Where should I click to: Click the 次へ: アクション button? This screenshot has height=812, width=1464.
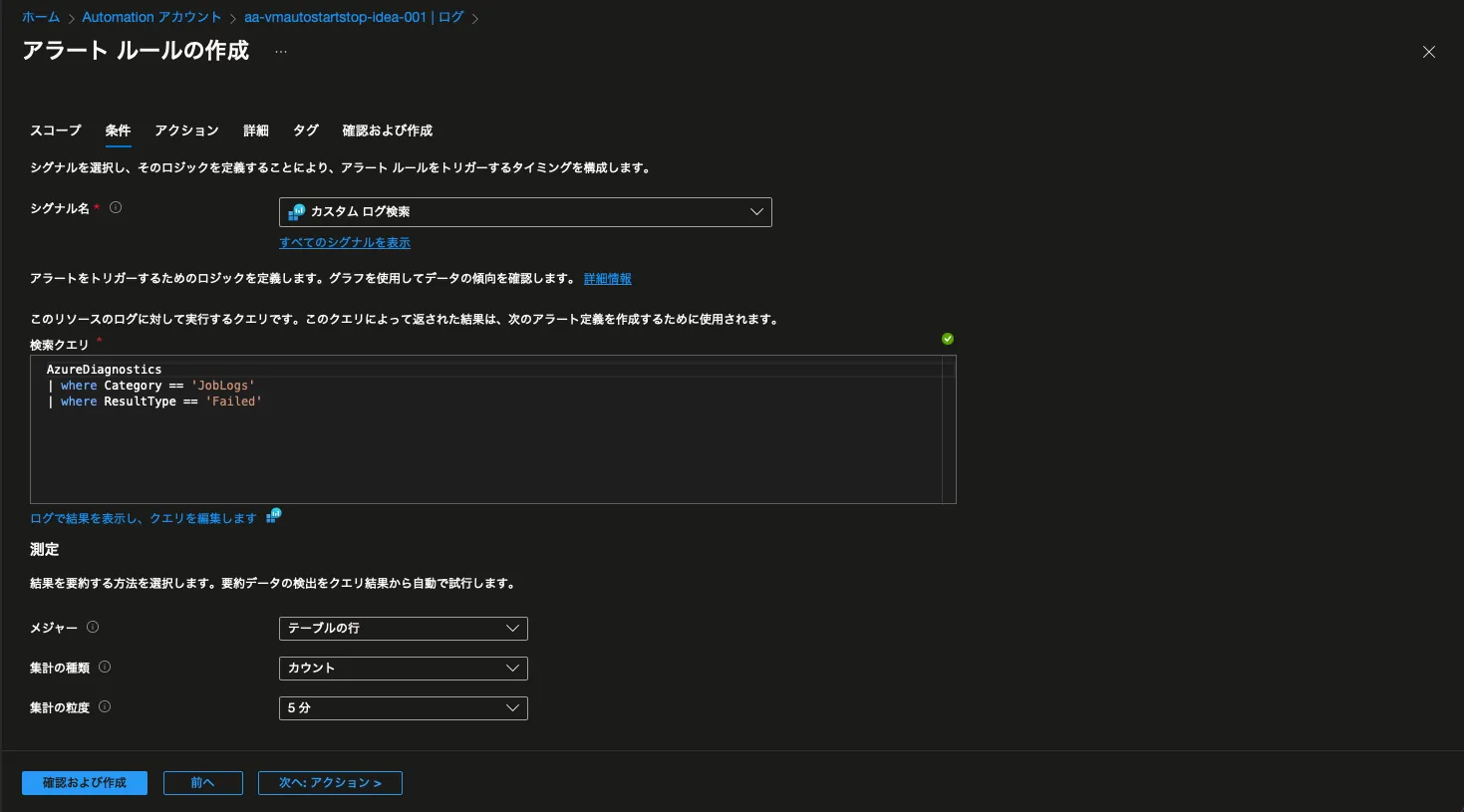(x=330, y=783)
